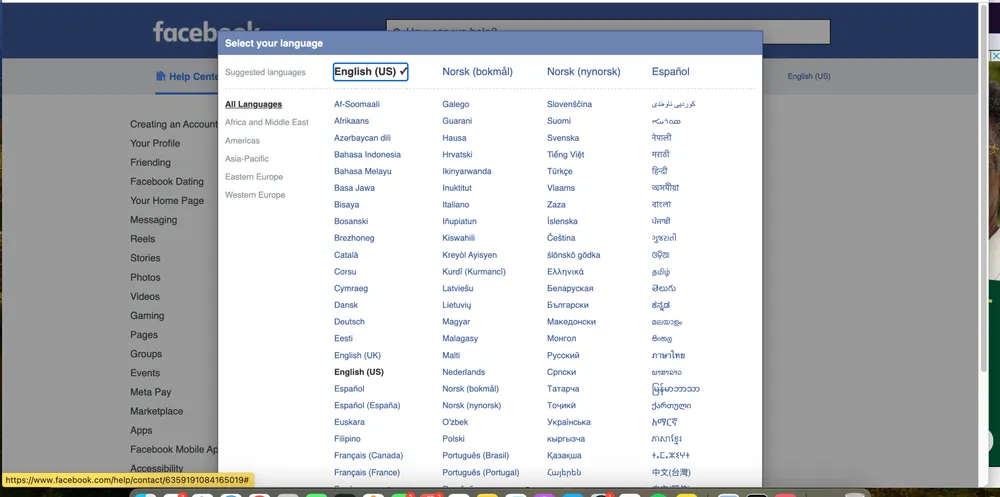Open Creating an Account help topic
The image size is (1000, 497).
point(173,125)
